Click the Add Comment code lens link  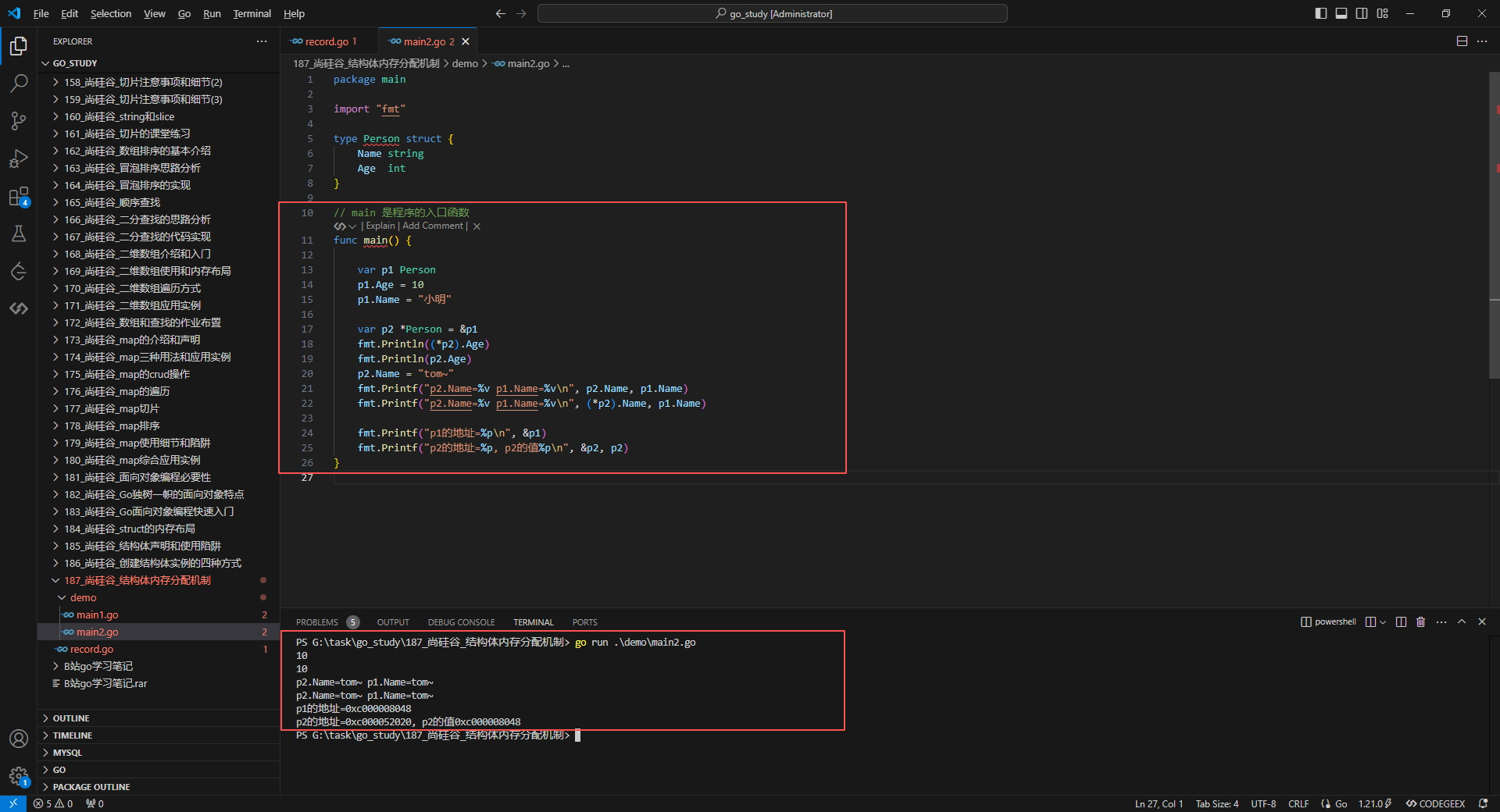point(433,226)
